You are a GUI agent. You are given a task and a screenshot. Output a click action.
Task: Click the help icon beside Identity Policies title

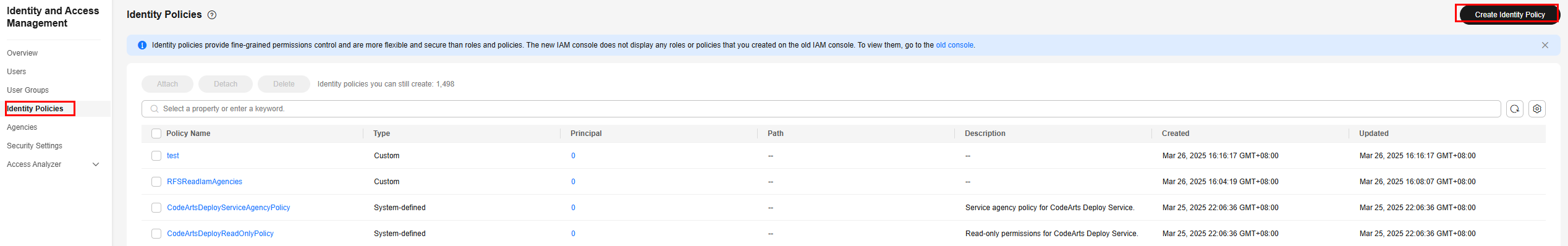[212, 15]
